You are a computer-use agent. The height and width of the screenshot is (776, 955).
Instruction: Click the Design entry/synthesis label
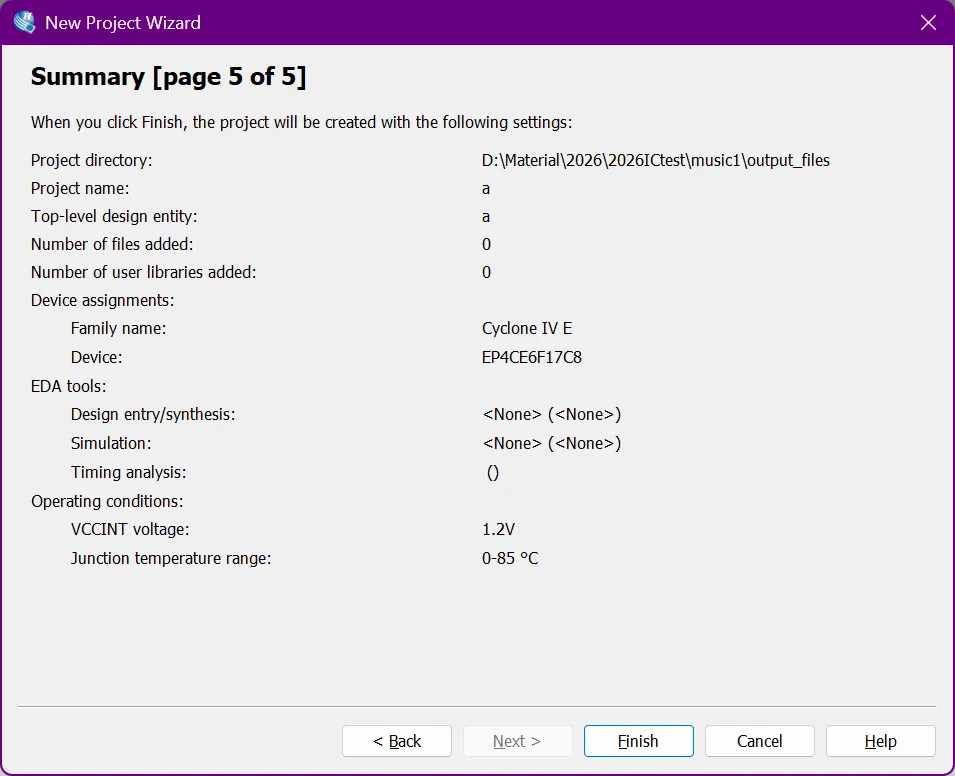153,414
